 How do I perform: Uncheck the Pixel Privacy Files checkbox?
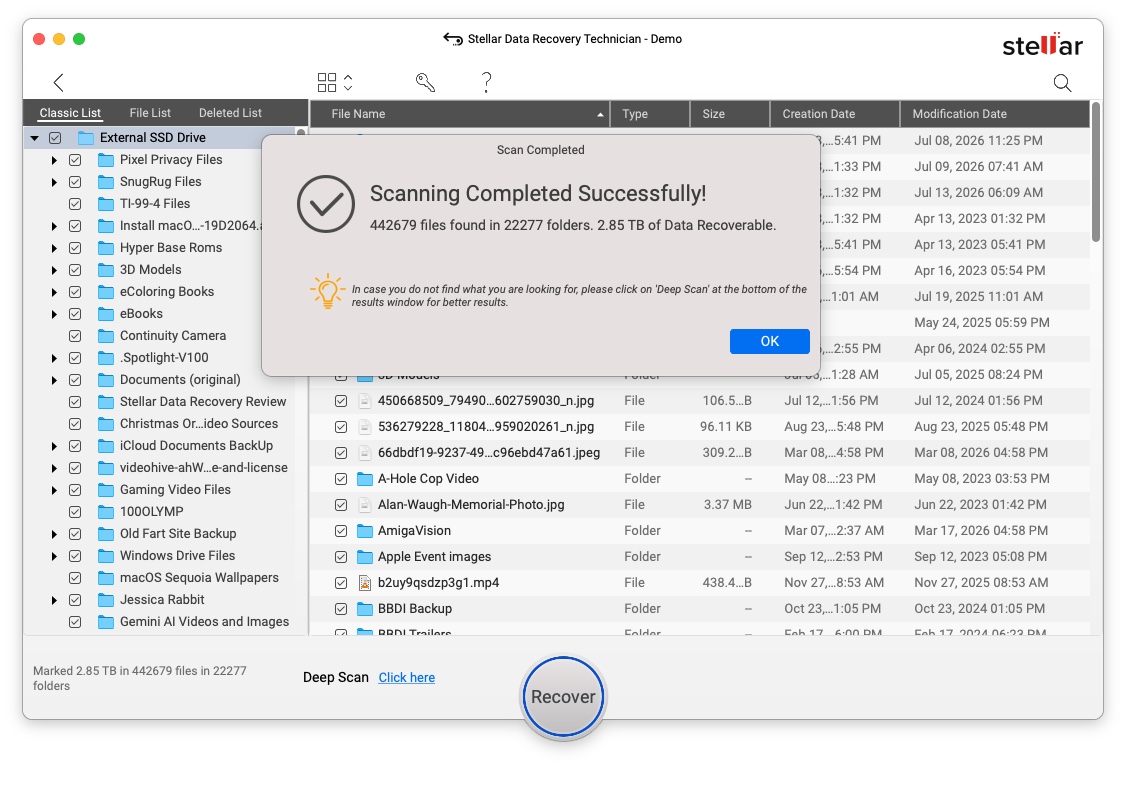coord(75,160)
